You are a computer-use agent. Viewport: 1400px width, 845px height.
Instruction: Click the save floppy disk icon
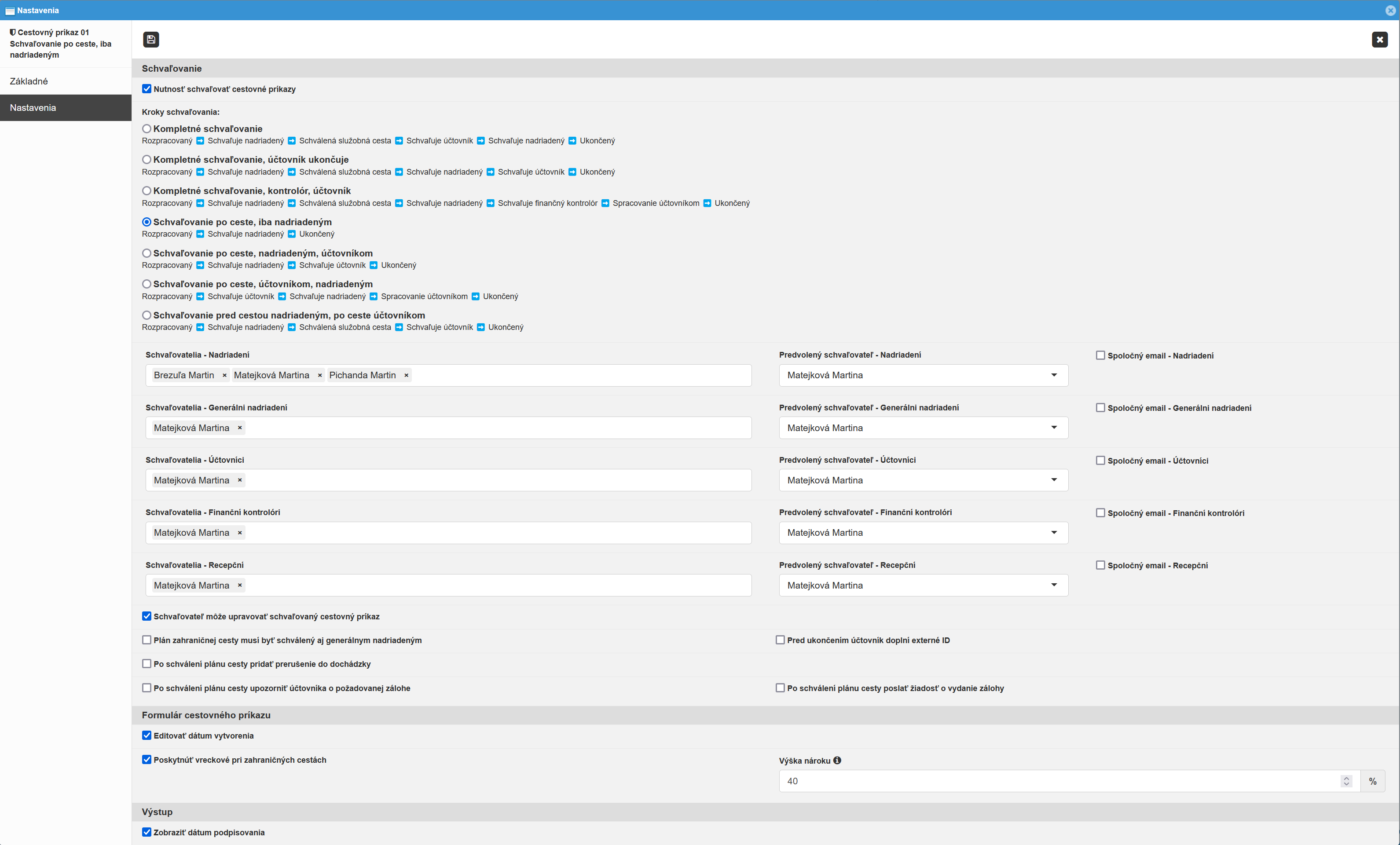[x=150, y=39]
